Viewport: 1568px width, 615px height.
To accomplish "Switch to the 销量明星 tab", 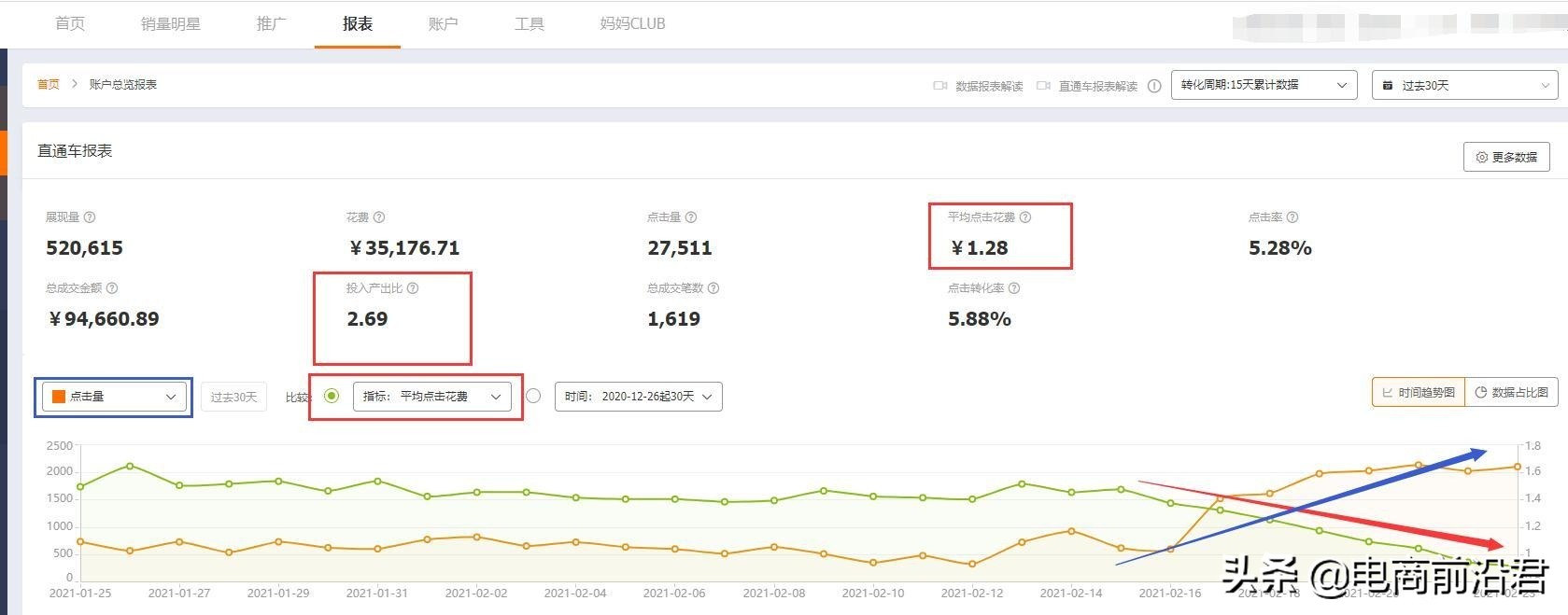I will coord(170,23).
